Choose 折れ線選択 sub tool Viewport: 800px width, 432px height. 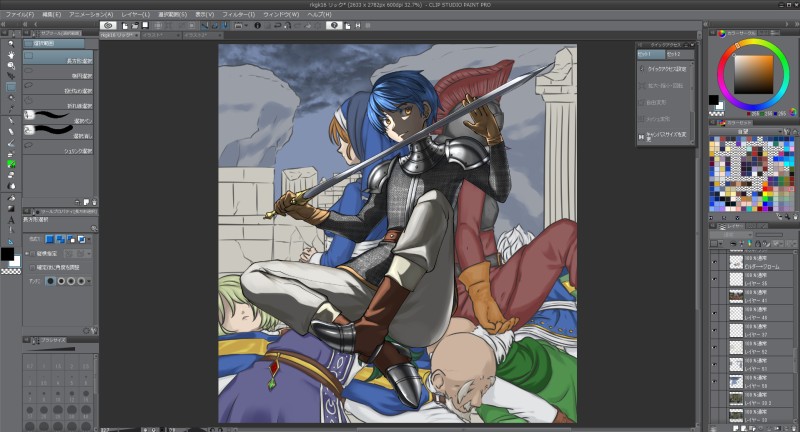58,103
